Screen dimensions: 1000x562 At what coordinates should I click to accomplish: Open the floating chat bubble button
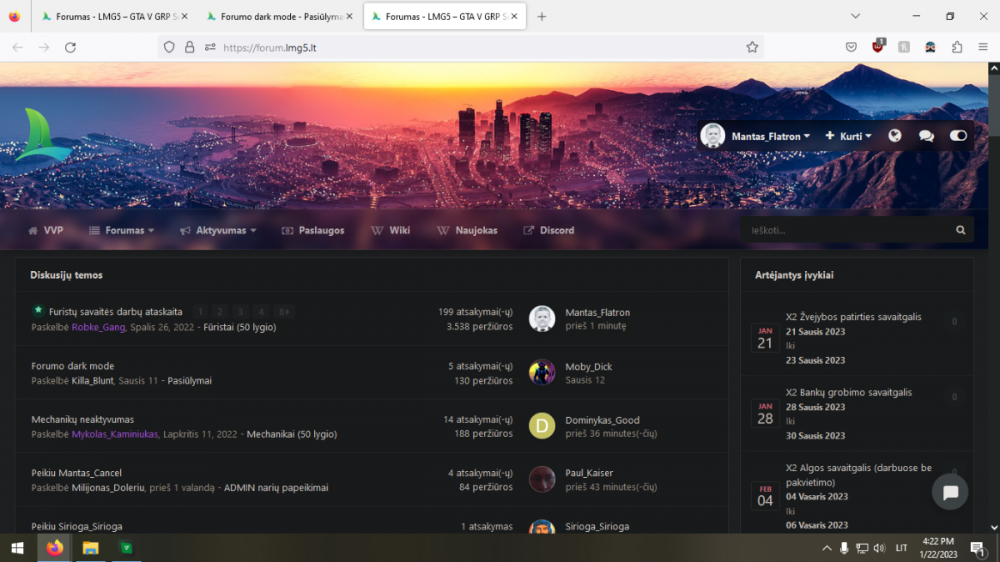(x=950, y=492)
